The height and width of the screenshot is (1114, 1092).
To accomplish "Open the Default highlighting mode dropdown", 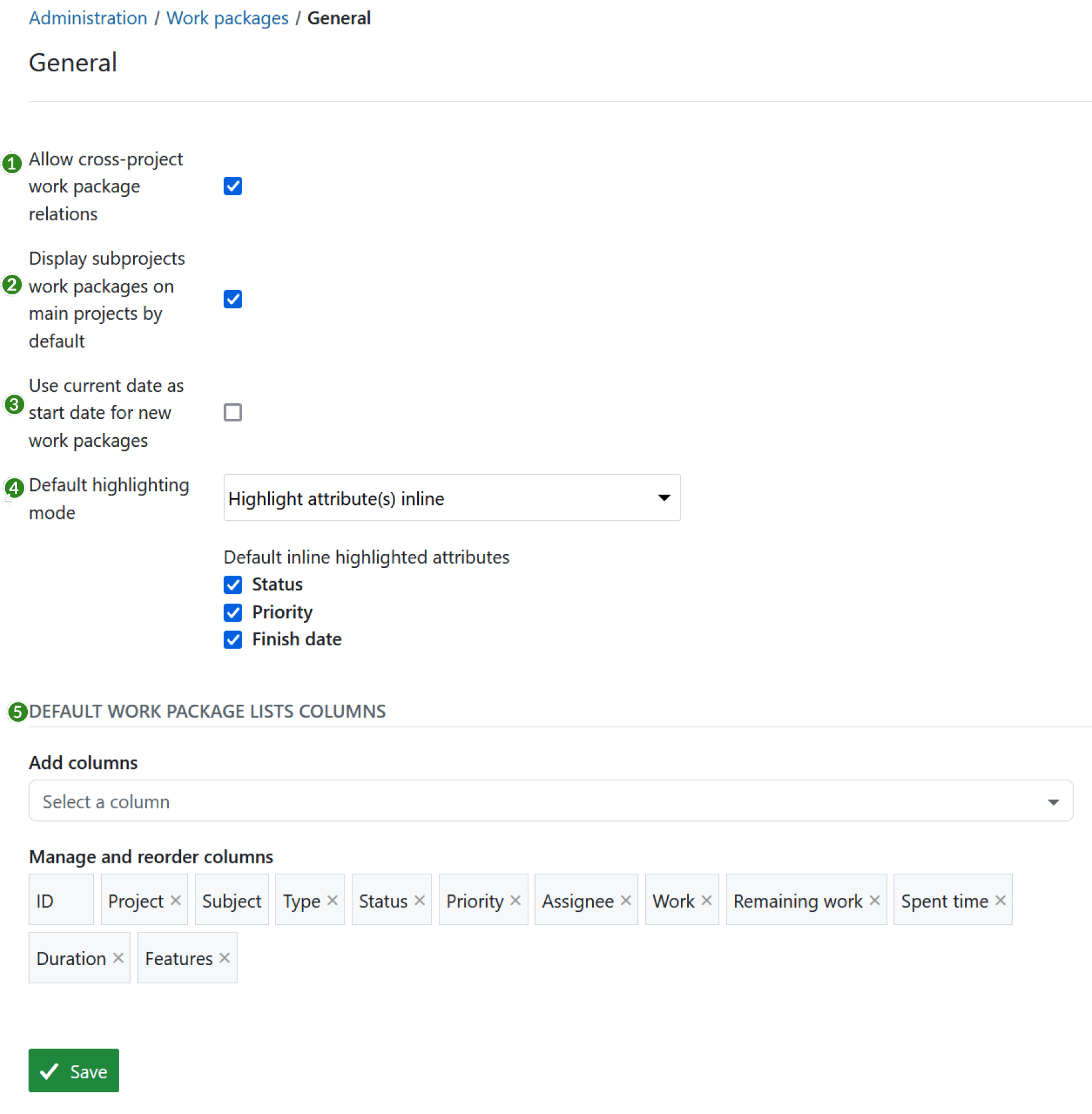I will [451, 497].
